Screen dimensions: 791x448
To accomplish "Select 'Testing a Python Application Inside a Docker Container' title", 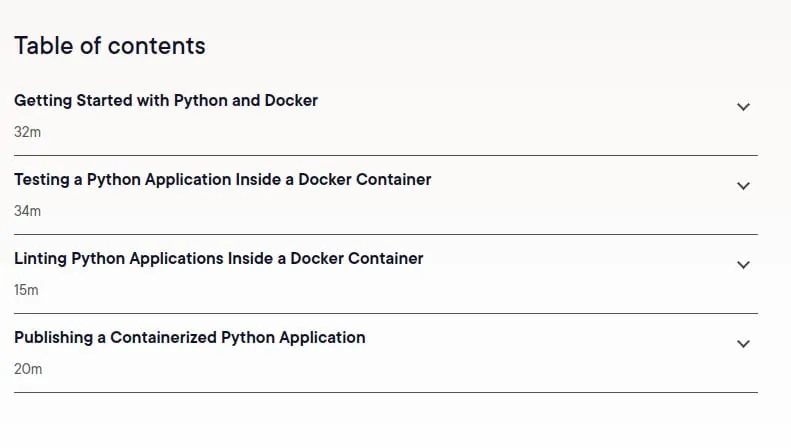I will 222,180.
